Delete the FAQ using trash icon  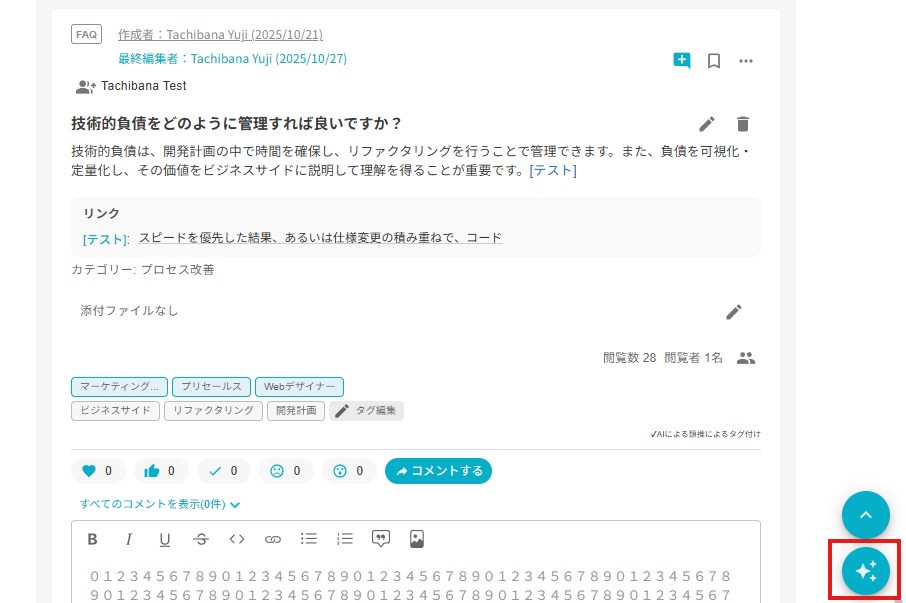point(742,124)
